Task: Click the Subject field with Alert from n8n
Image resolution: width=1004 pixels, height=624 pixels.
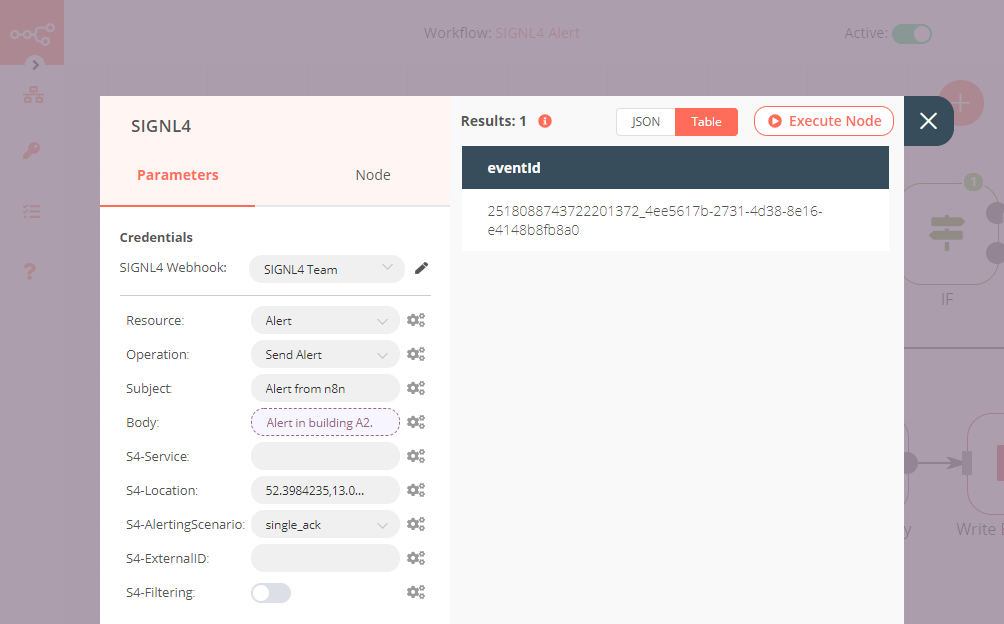Action: [x=325, y=388]
